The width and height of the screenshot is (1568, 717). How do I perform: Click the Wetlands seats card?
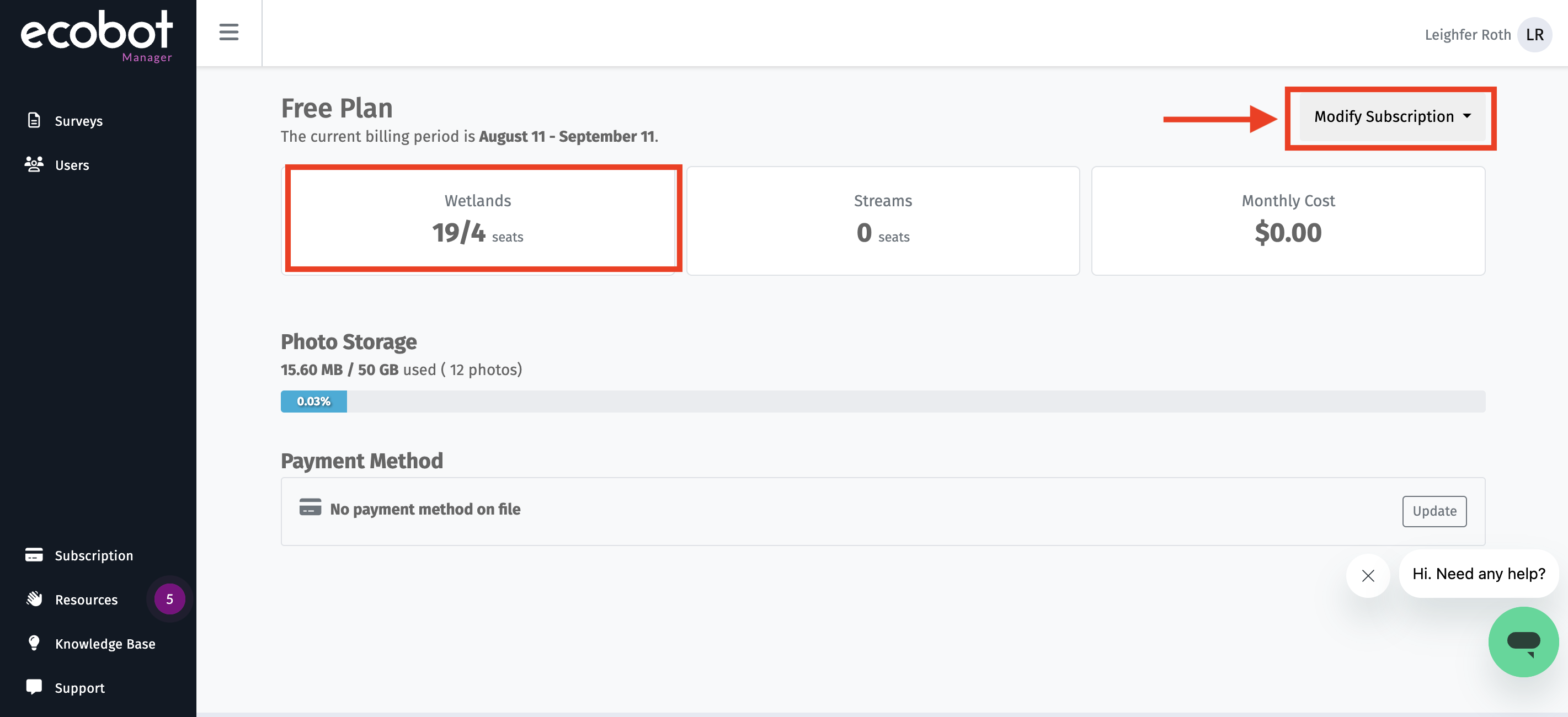(478, 219)
